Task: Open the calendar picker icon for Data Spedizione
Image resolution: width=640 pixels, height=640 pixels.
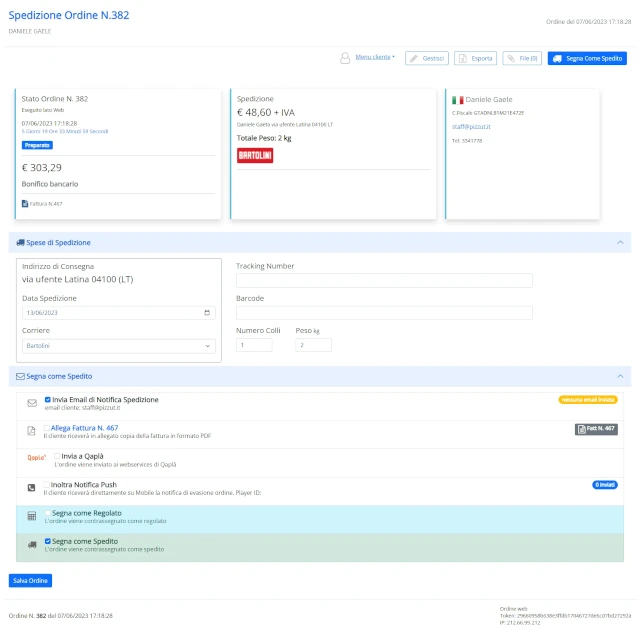Action: coord(207,313)
